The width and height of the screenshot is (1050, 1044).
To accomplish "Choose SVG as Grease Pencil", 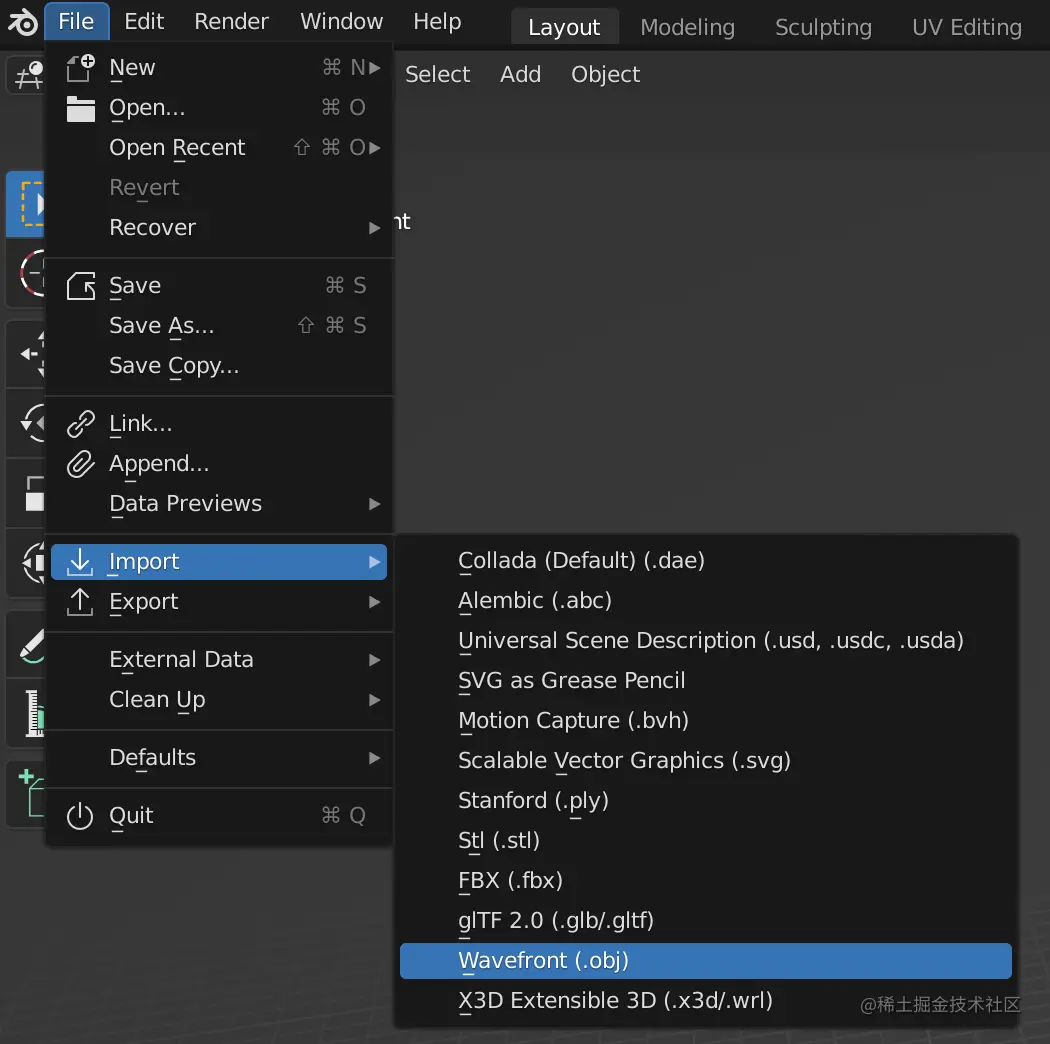I will click(x=706, y=681).
